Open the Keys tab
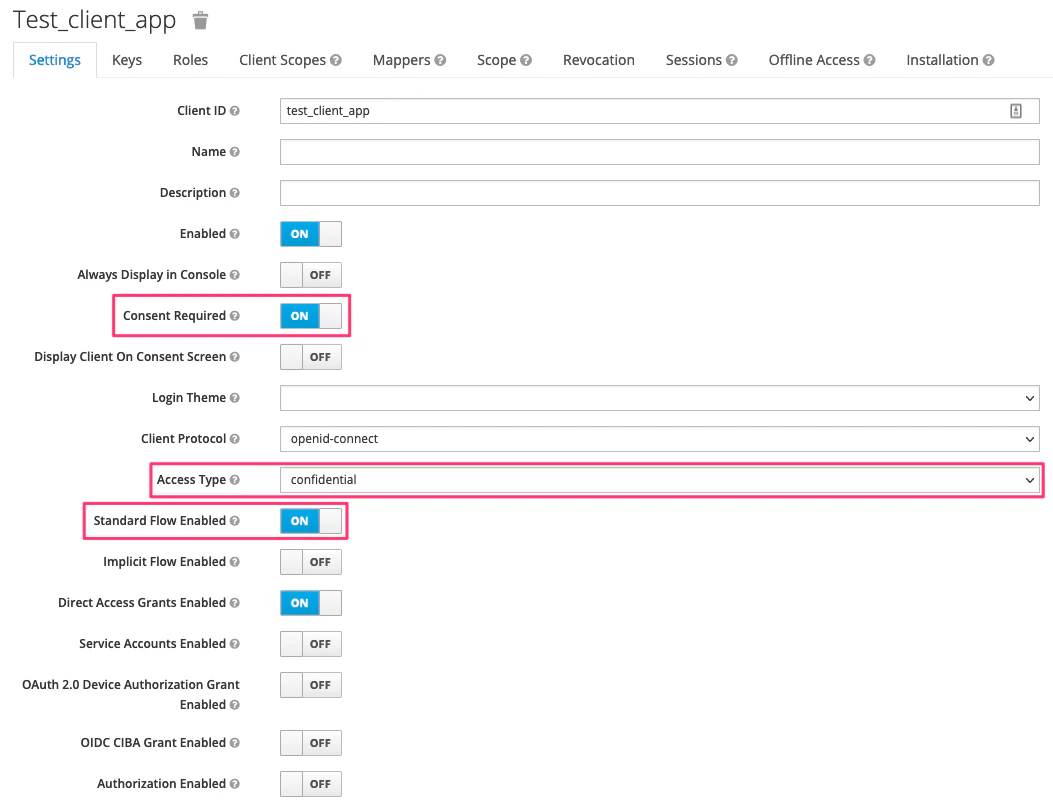The height and width of the screenshot is (808, 1053). click(x=127, y=60)
